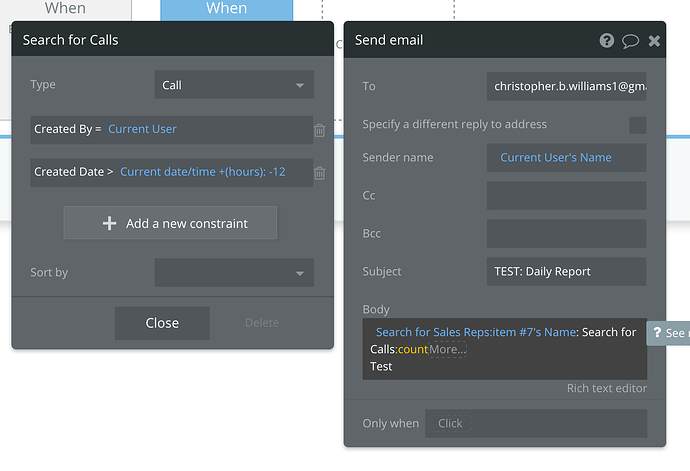Screen dimensions: 690x471
Task: Select the highlighted When workflow tab
Action: click(x=226, y=9)
